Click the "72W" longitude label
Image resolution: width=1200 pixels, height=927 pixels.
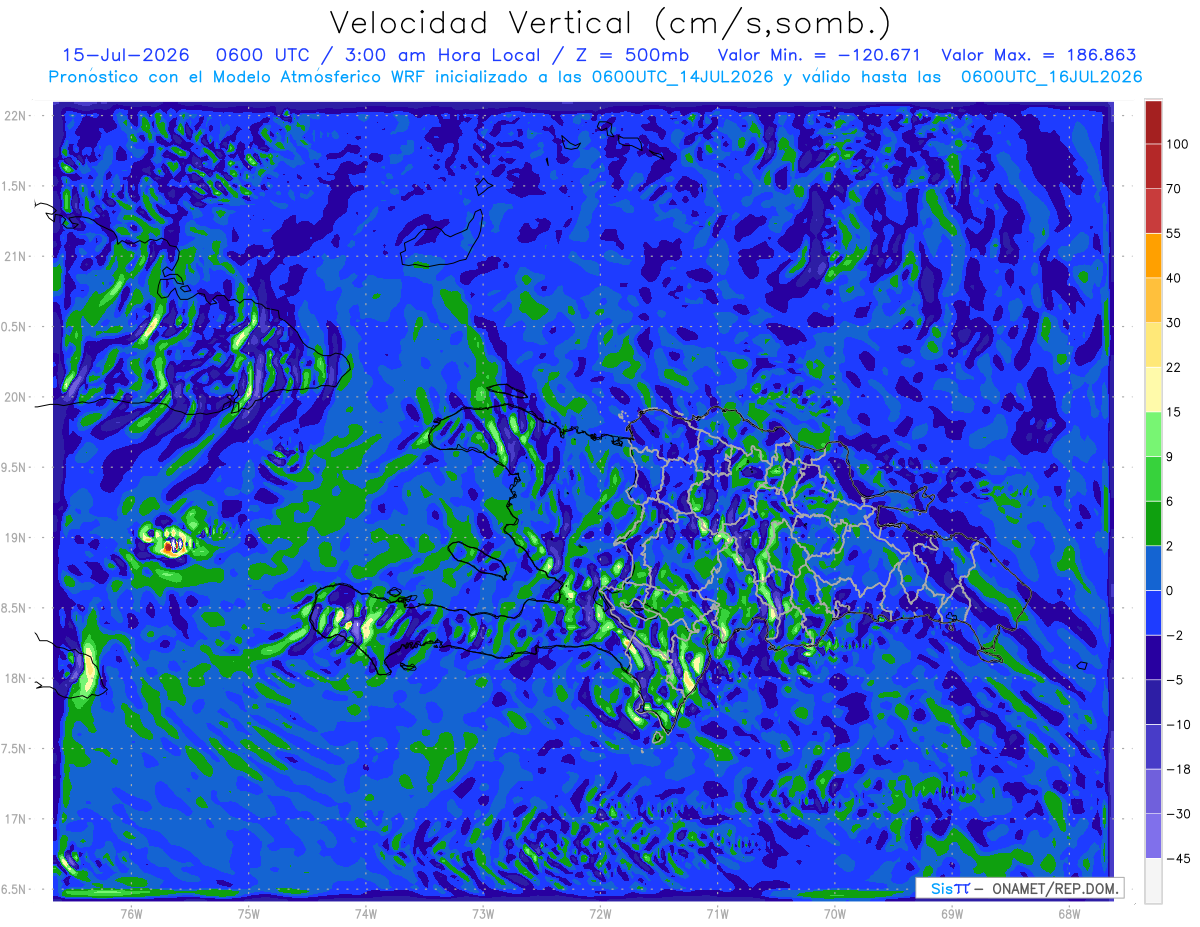click(x=600, y=913)
